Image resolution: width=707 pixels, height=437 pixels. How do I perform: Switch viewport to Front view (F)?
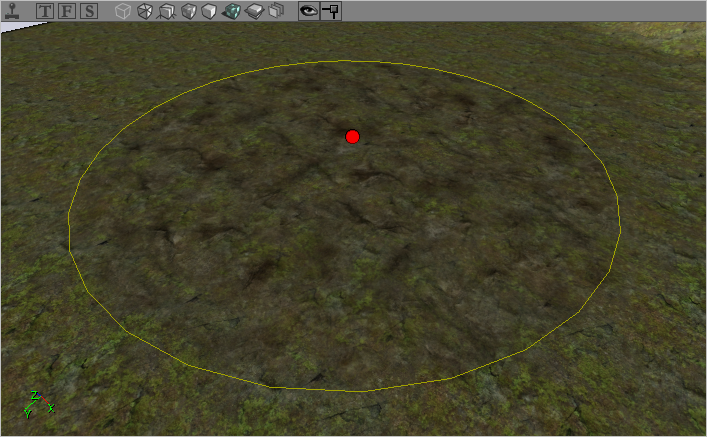click(x=67, y=12)
